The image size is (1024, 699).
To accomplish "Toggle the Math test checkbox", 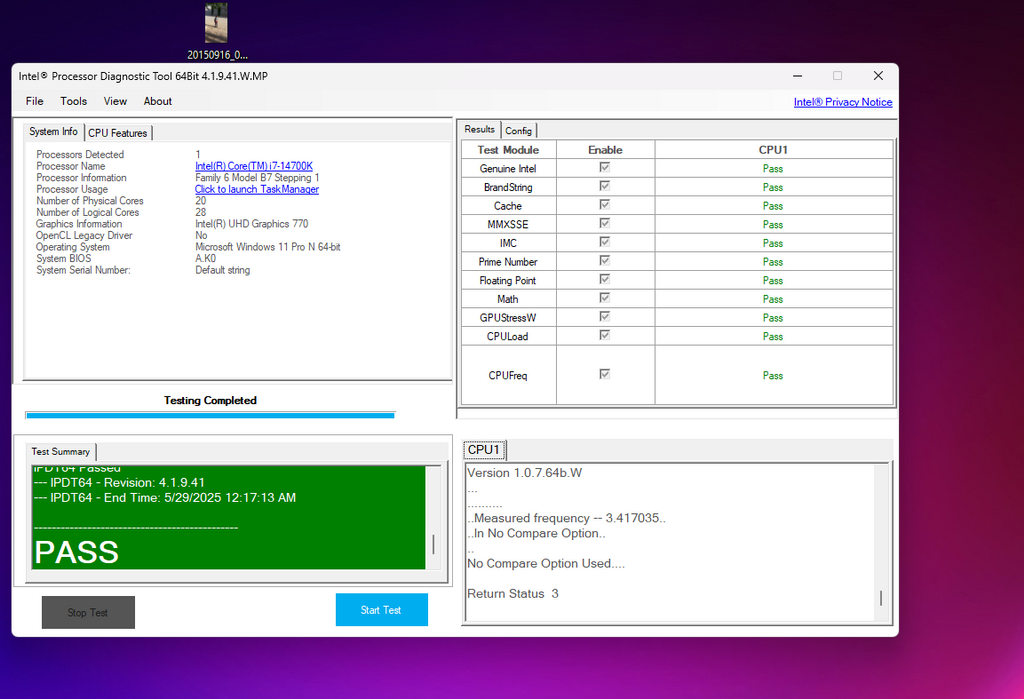I will click(x=605, y=298).
